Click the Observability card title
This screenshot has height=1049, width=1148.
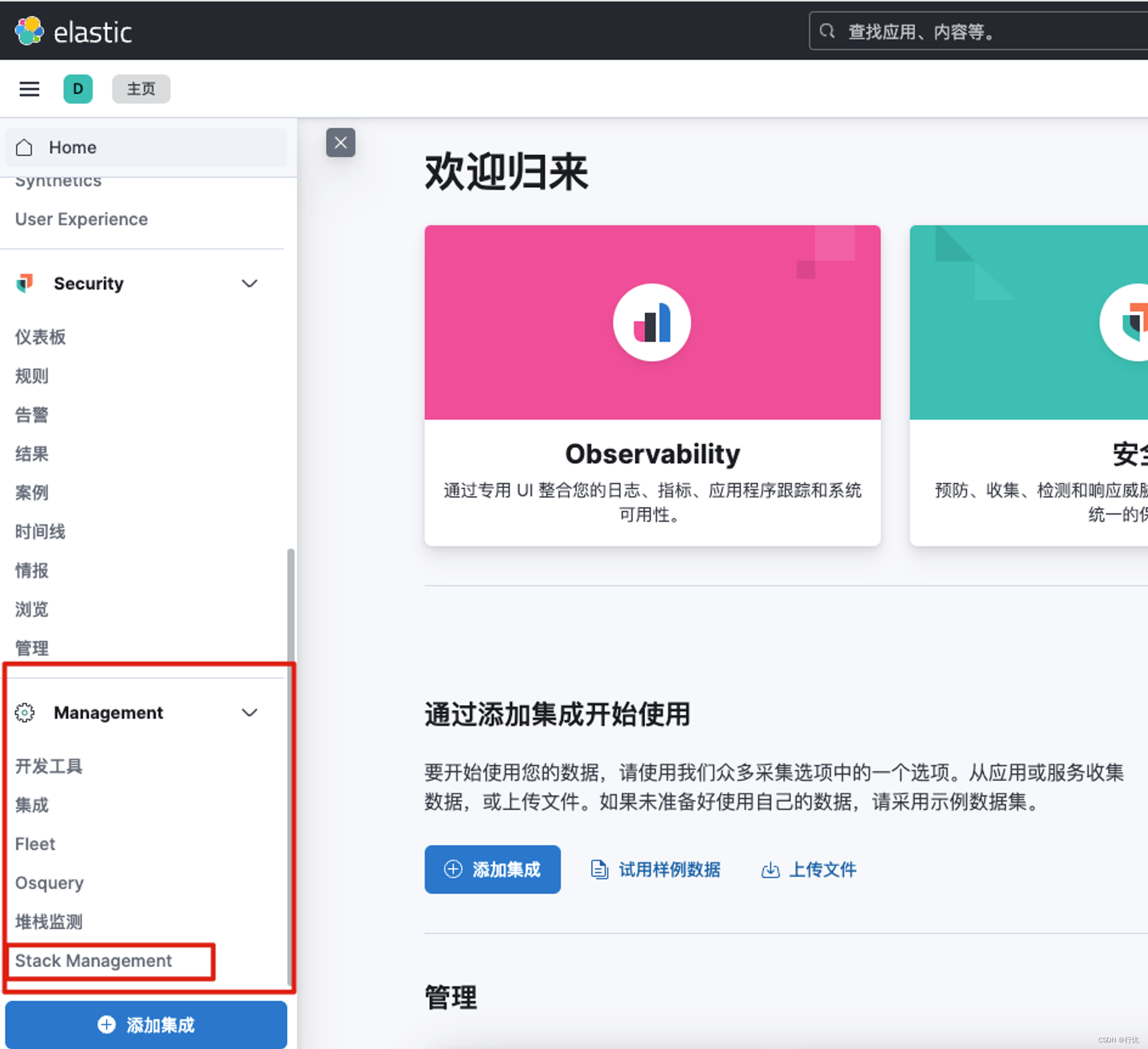click(x=652, y=454)
